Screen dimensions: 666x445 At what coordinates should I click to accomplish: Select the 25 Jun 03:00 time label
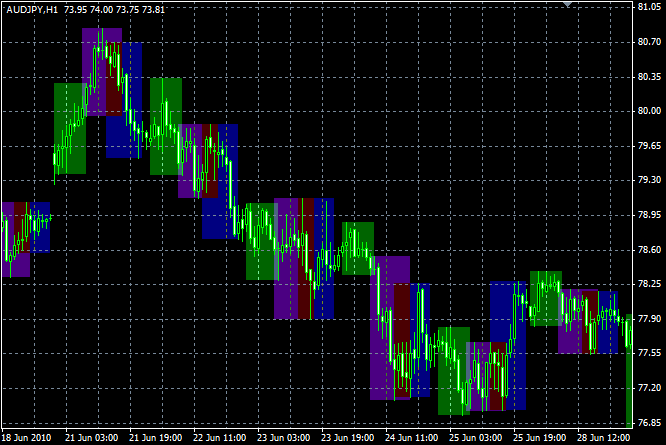pyautogui.click(x=476, y=438)
